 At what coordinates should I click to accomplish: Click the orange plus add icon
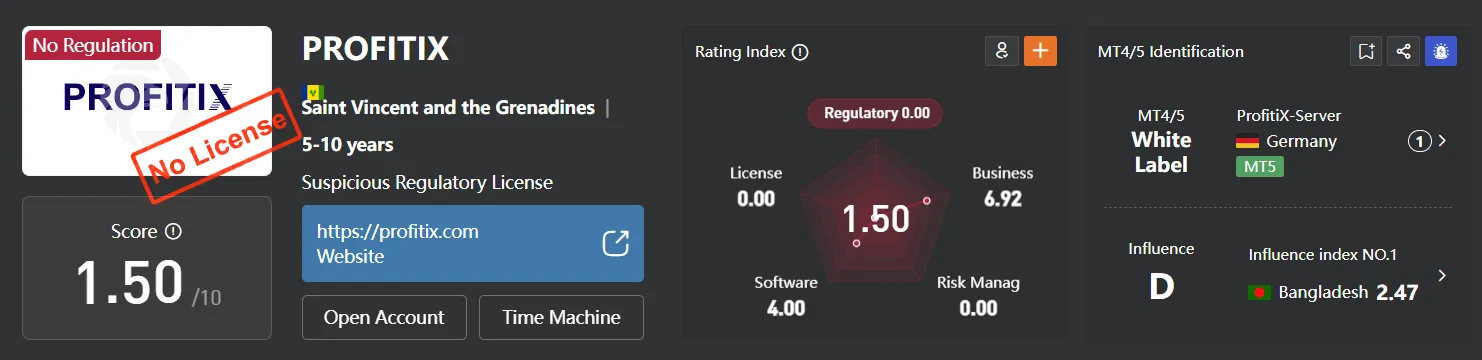1040,51
